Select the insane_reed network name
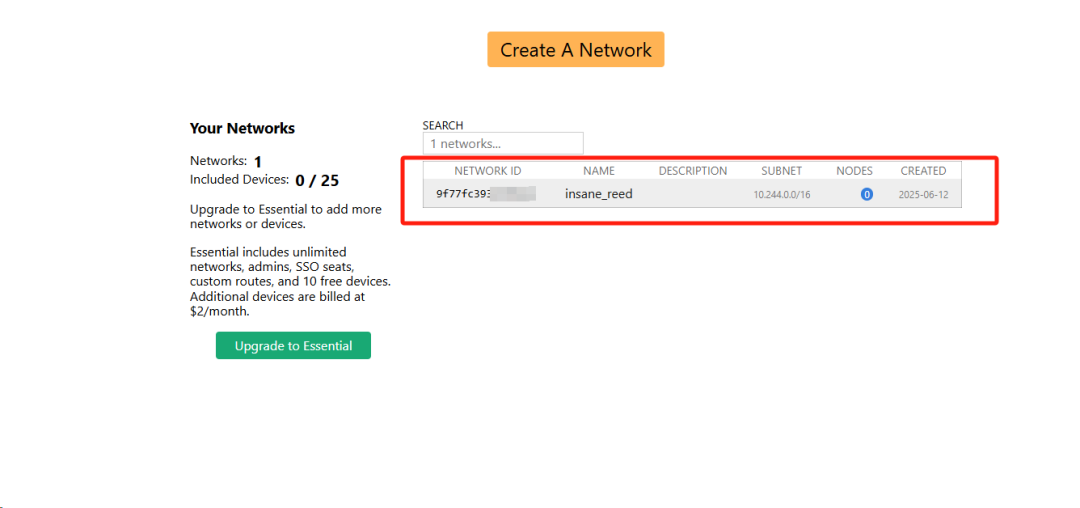This screenshot has height=508, width=1080. click(598, 194)
